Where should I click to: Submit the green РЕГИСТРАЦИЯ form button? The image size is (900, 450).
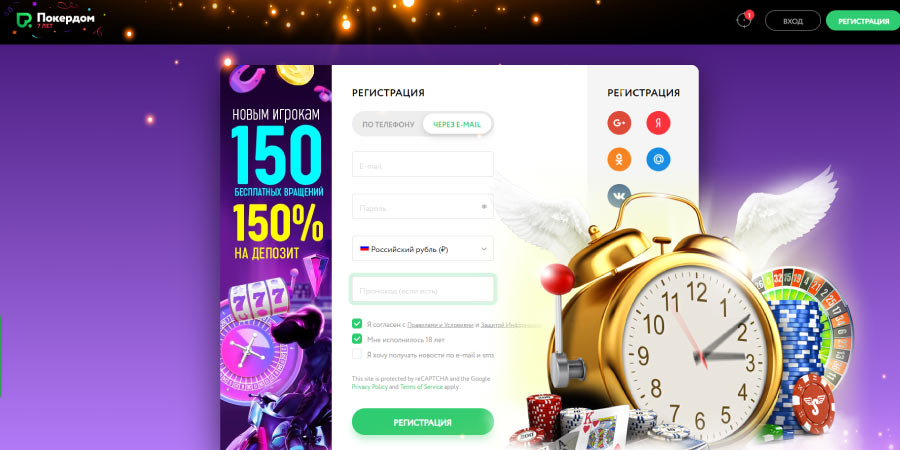click(422, 422)
